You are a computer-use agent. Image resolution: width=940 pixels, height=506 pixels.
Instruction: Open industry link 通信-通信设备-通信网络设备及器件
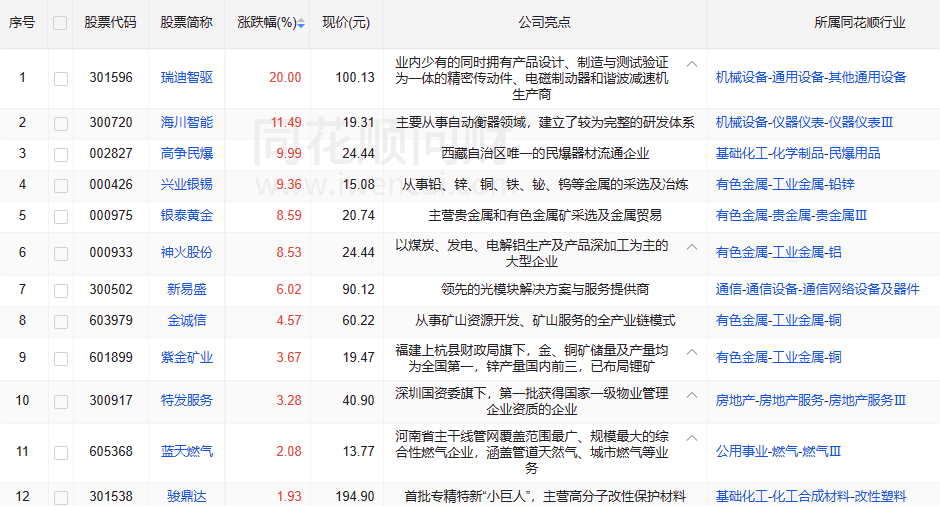coord(817,290)
